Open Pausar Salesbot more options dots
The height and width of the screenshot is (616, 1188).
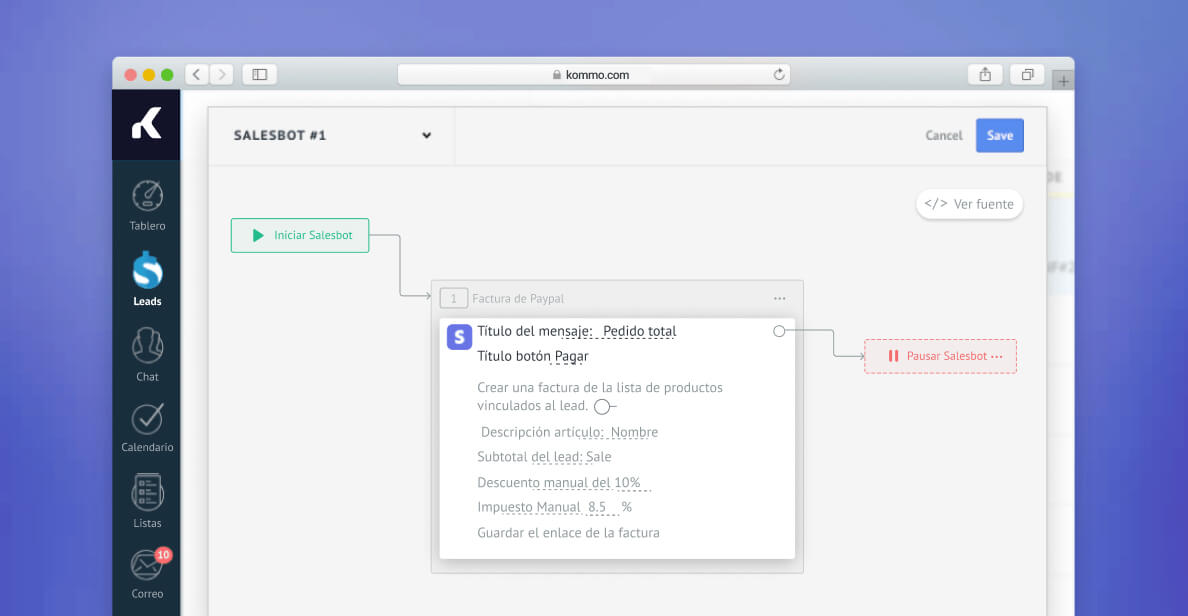click(996, 356)
